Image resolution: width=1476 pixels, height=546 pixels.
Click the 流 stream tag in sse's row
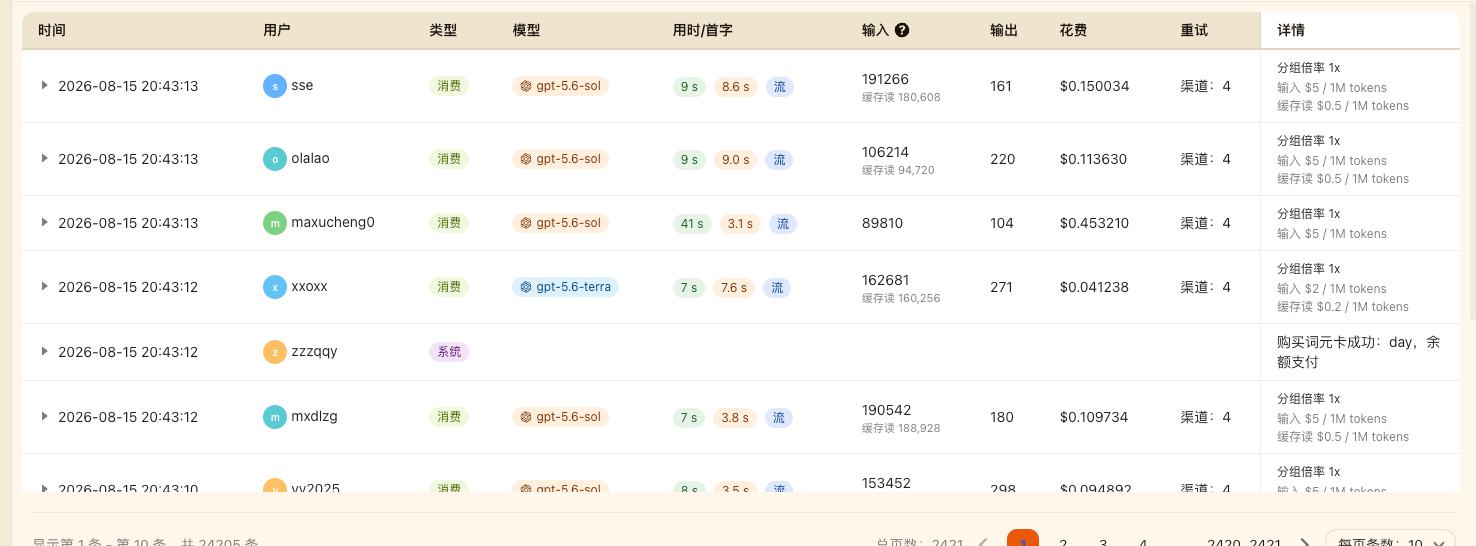(x=780, y=87)
